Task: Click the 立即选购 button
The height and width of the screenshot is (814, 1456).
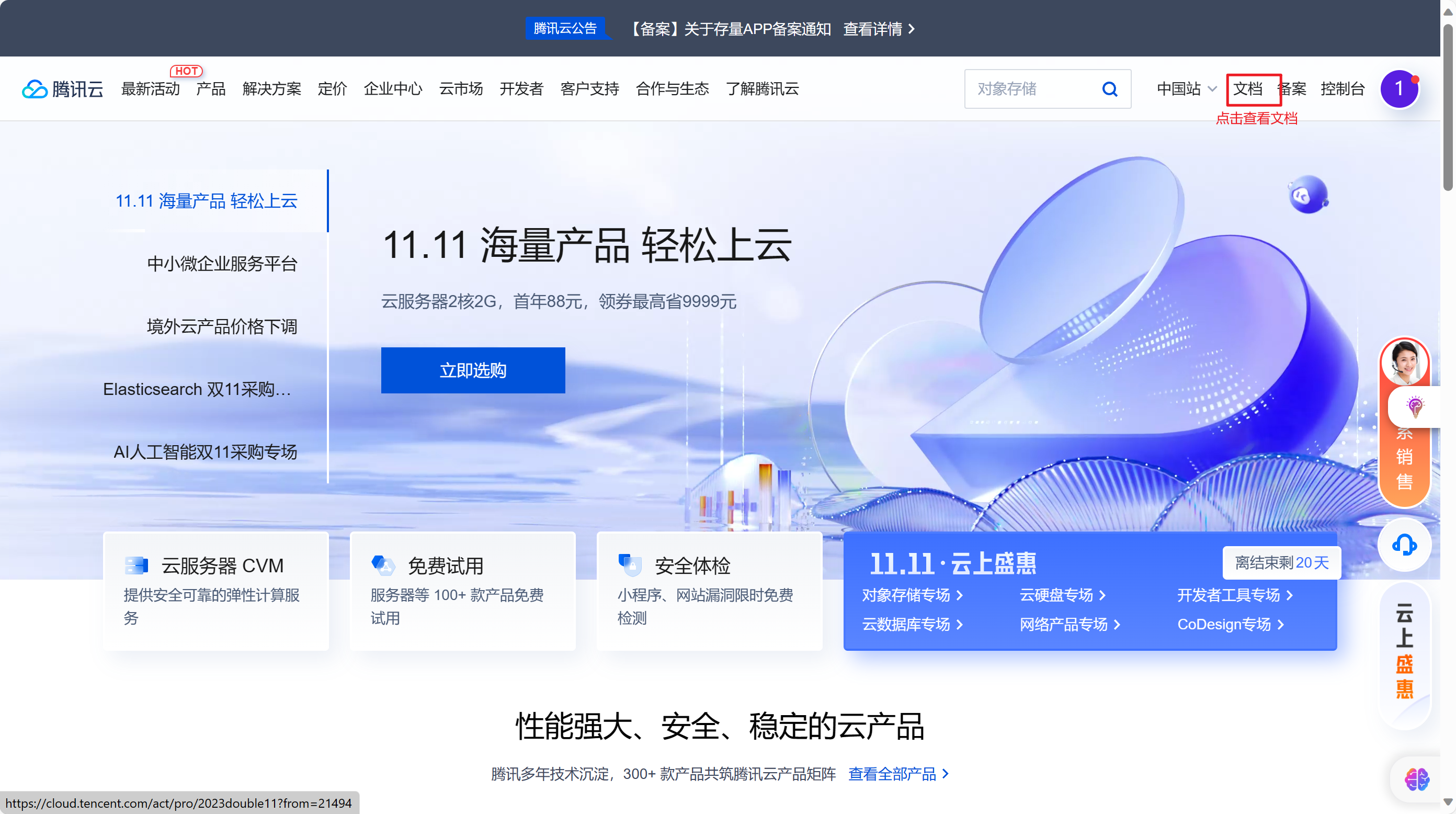Action: click(473, 370)
